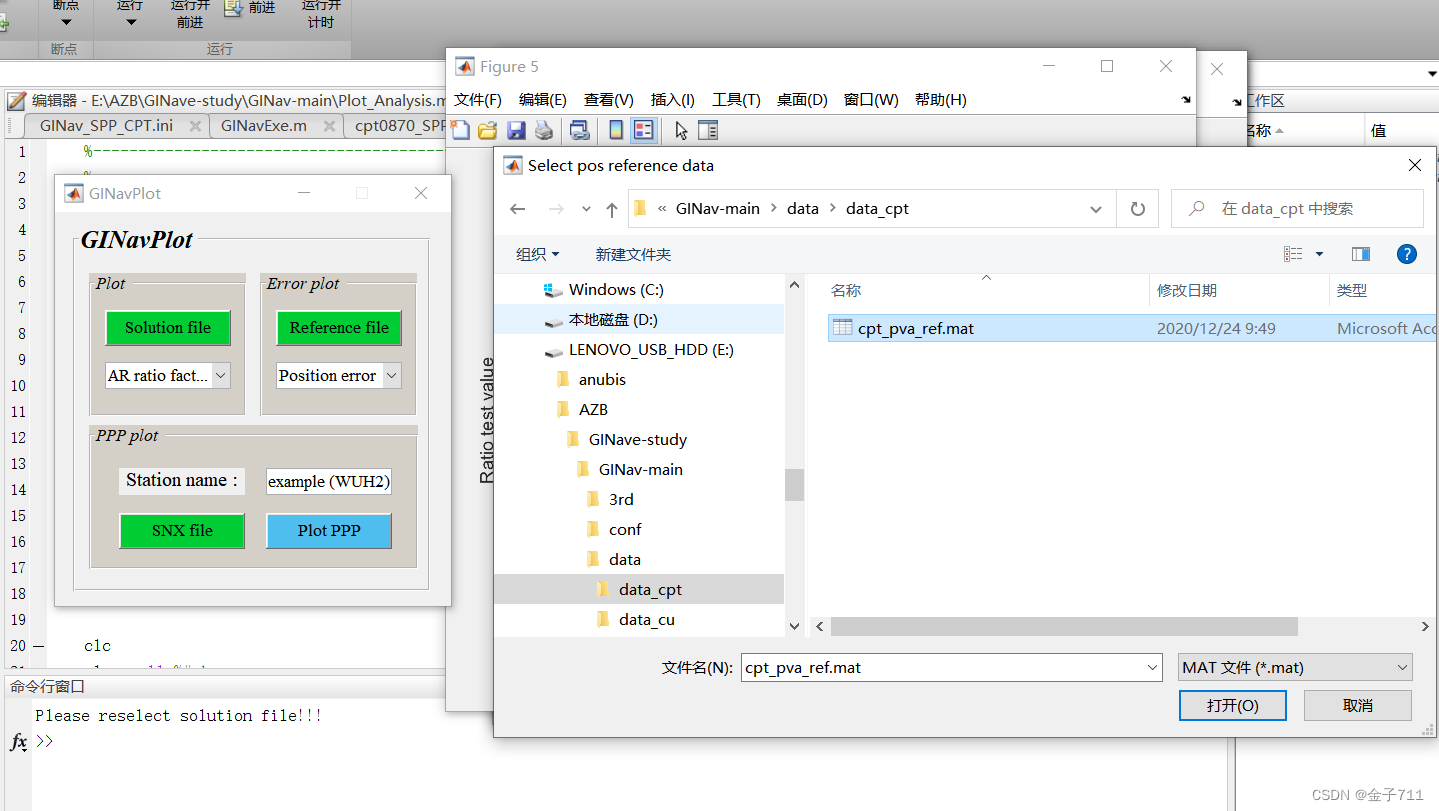Select the Edit Plot arrow tool

click(x=681, y=130)
